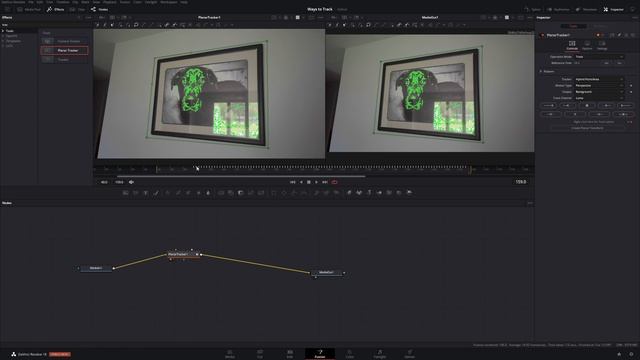Screen dimensions: 640x360
Task: Add a Fast Noise node from toolbar
Action: [x=136, y=193]
